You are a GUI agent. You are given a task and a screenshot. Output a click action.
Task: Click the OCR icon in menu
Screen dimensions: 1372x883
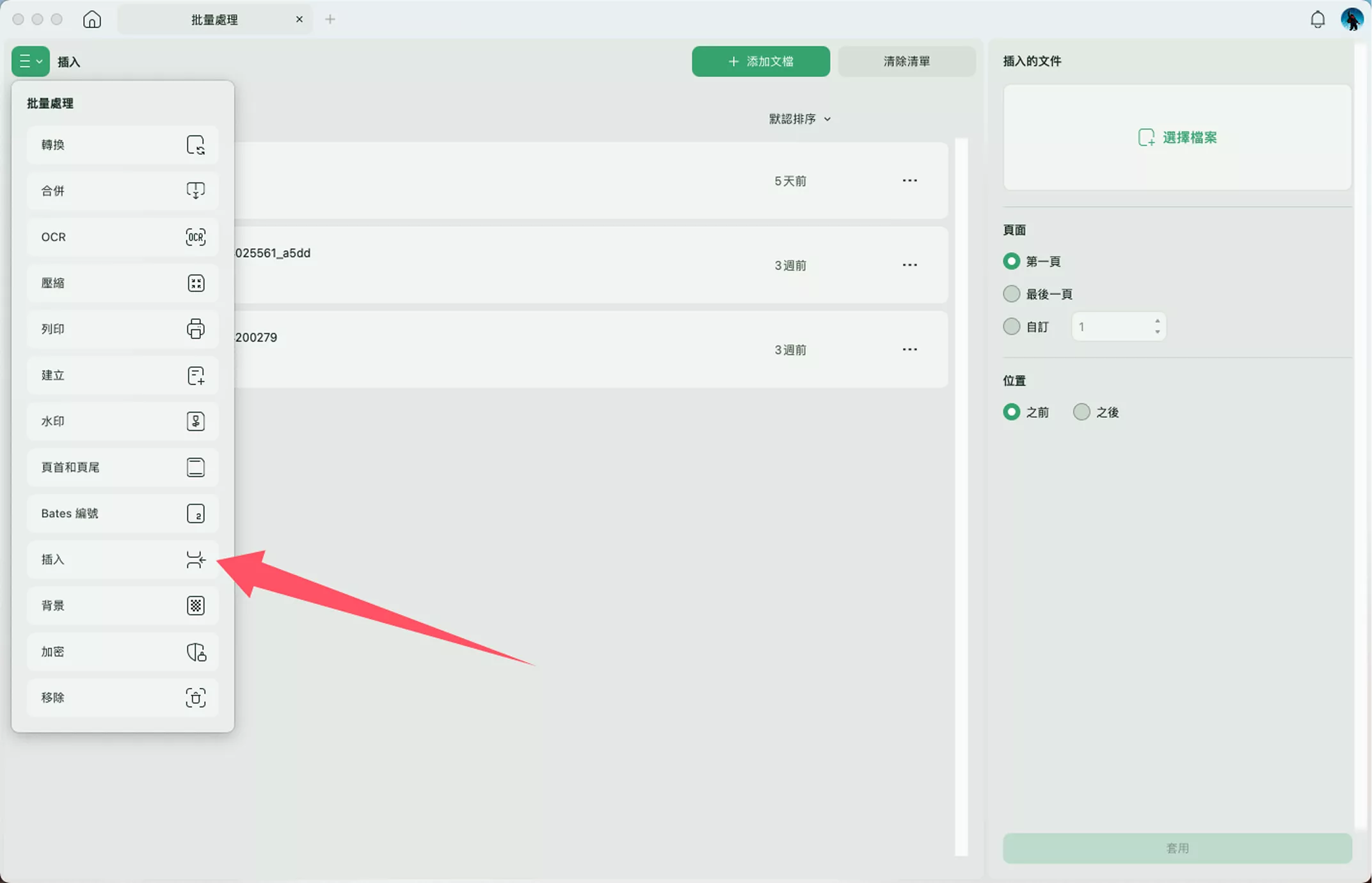(196, 237)
